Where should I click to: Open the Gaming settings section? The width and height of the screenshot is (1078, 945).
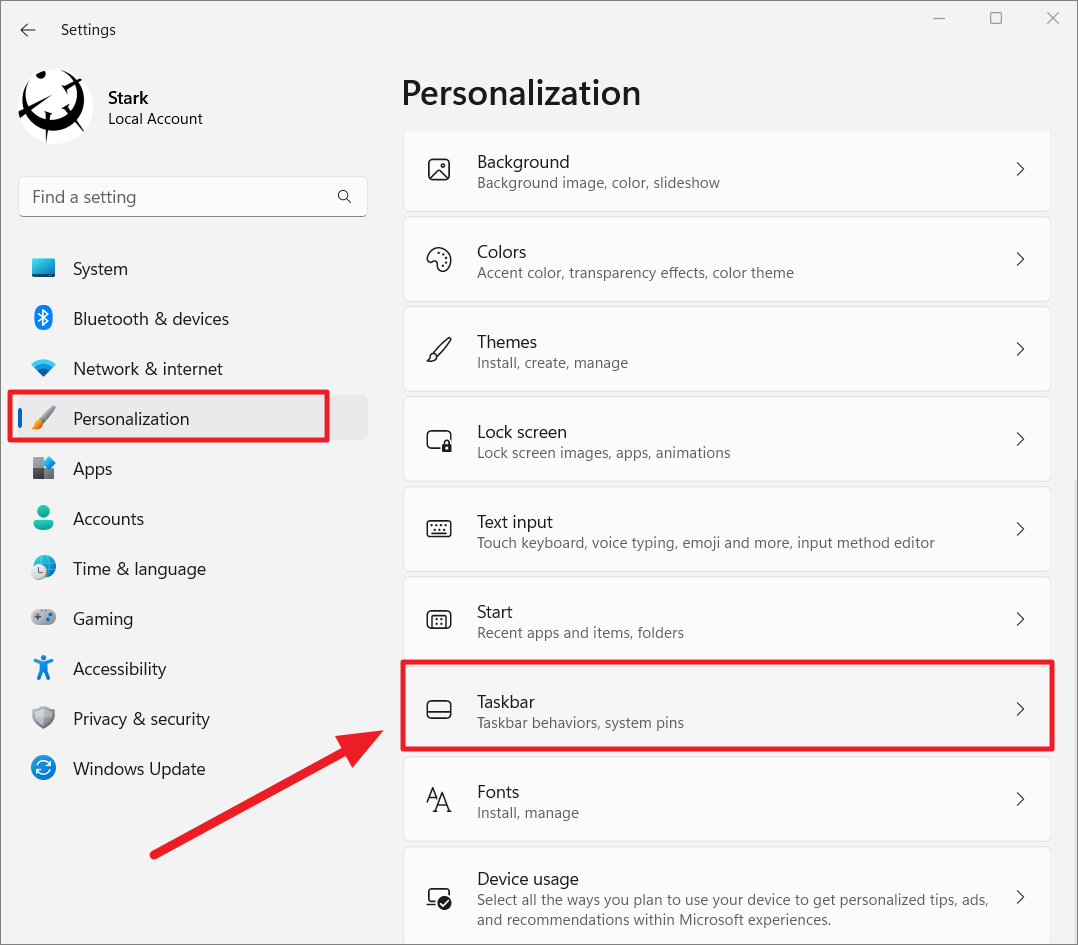click(x=103, y=618)
